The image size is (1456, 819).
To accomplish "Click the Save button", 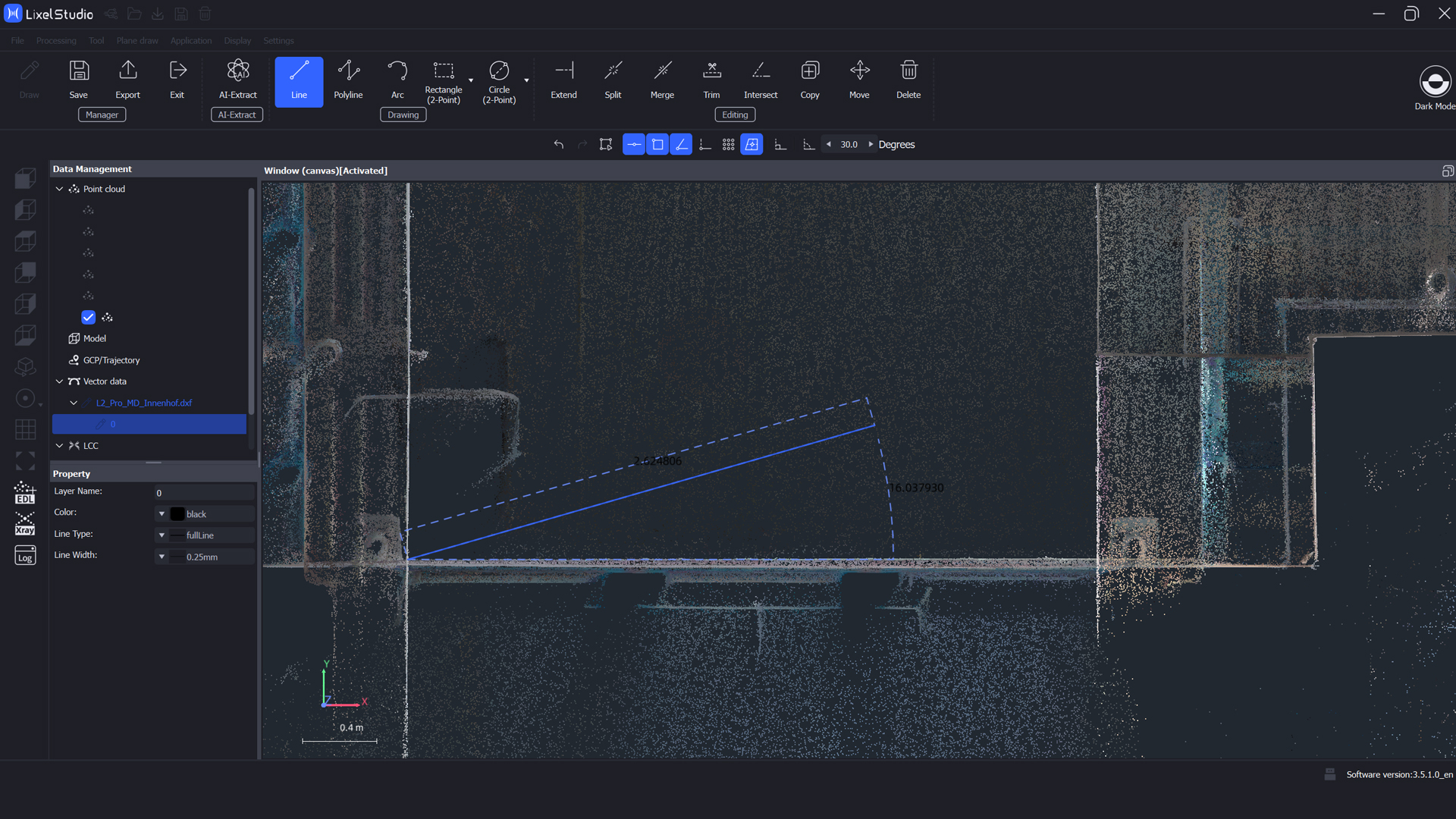I will pos(79,80).
